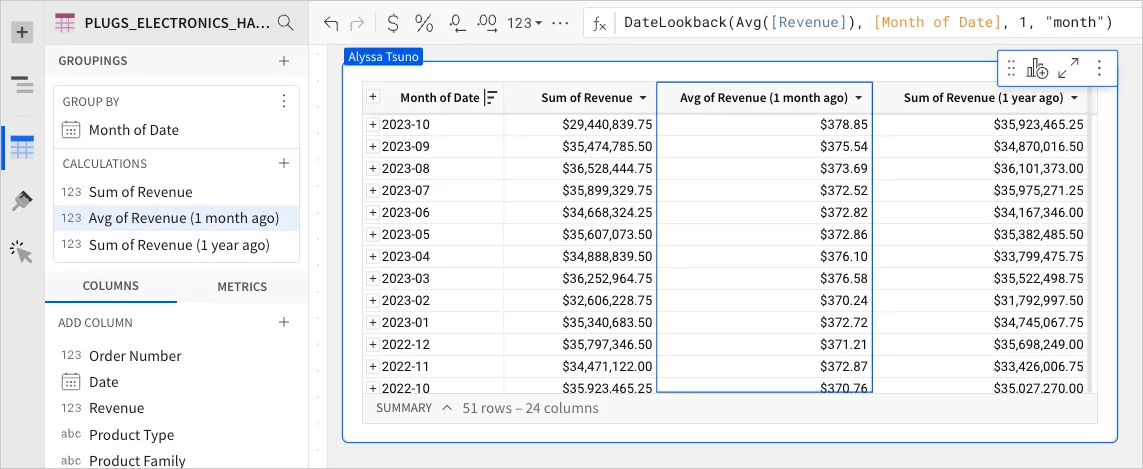
Task: Expand the 2023-02 row
Action: (x=372, y=300)
